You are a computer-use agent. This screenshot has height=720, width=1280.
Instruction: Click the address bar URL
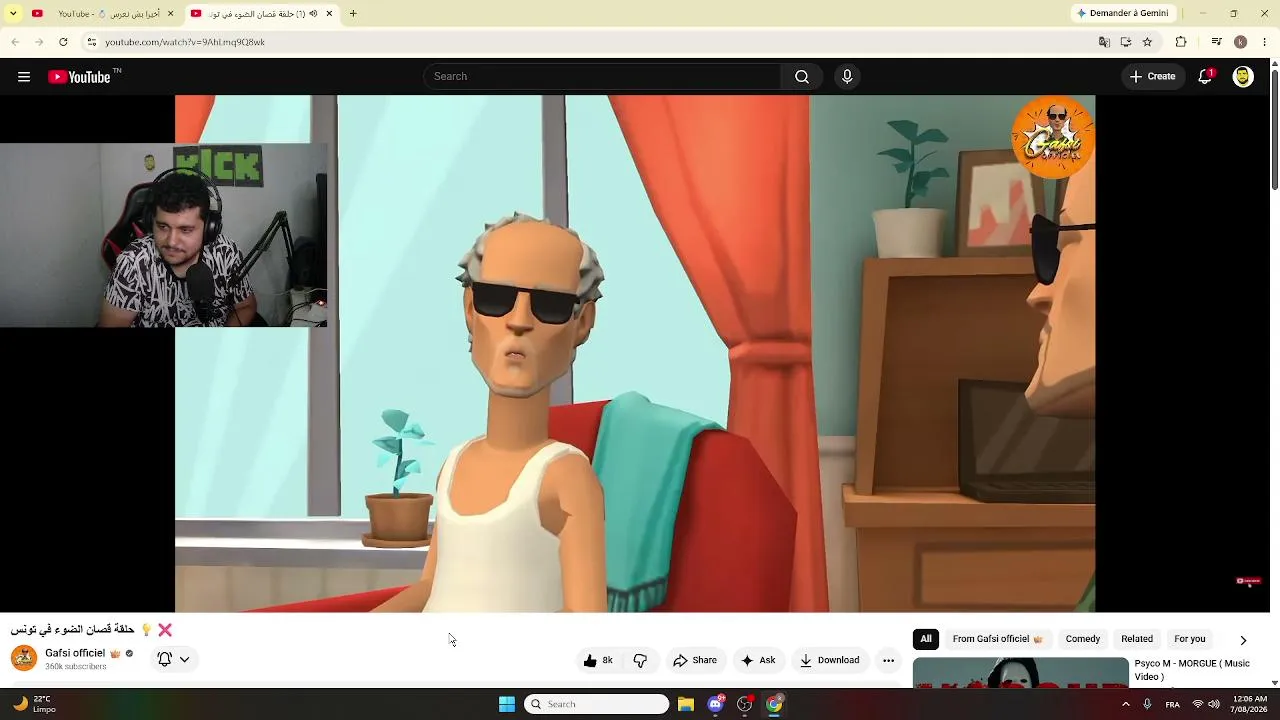[x=185, y=42]
